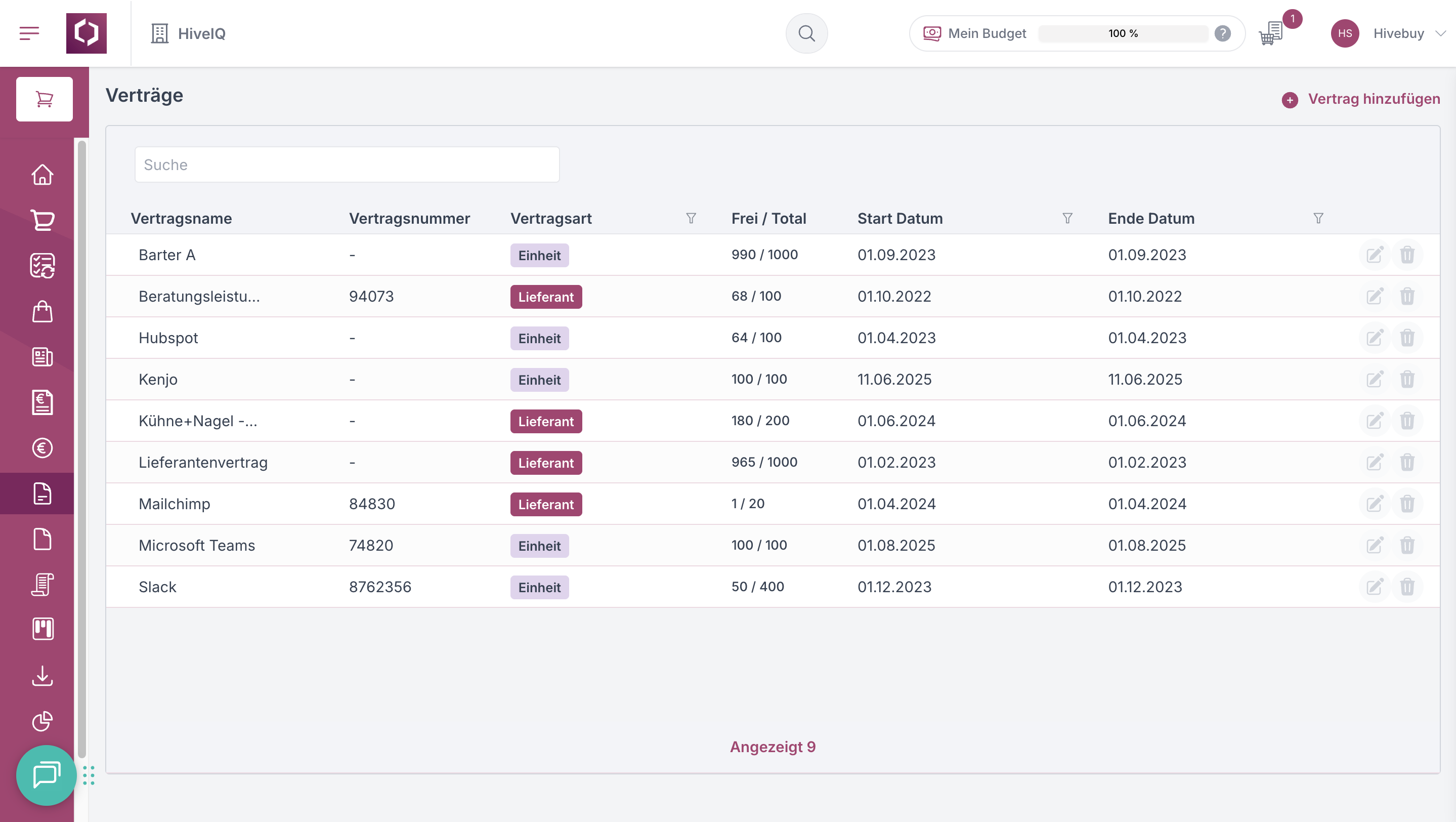Select the active contracts sidebar item

[x=42, y=494]
